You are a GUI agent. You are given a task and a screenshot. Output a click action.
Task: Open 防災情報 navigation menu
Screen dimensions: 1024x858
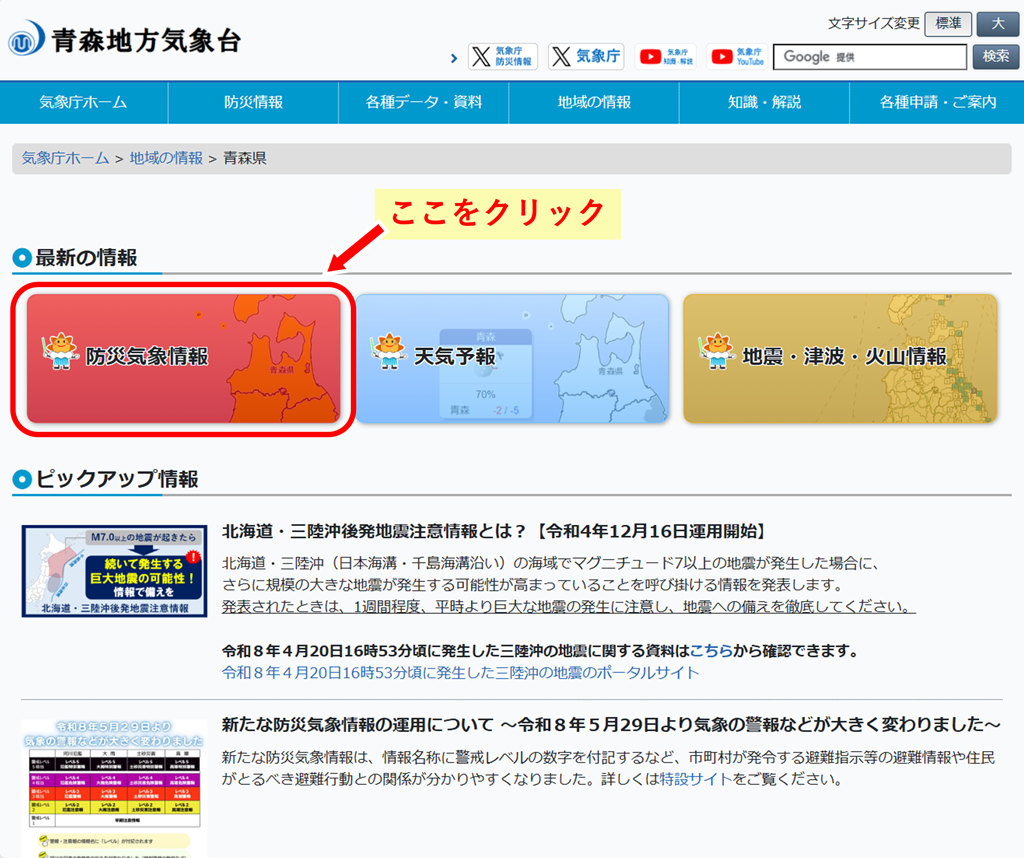(253, 103)
